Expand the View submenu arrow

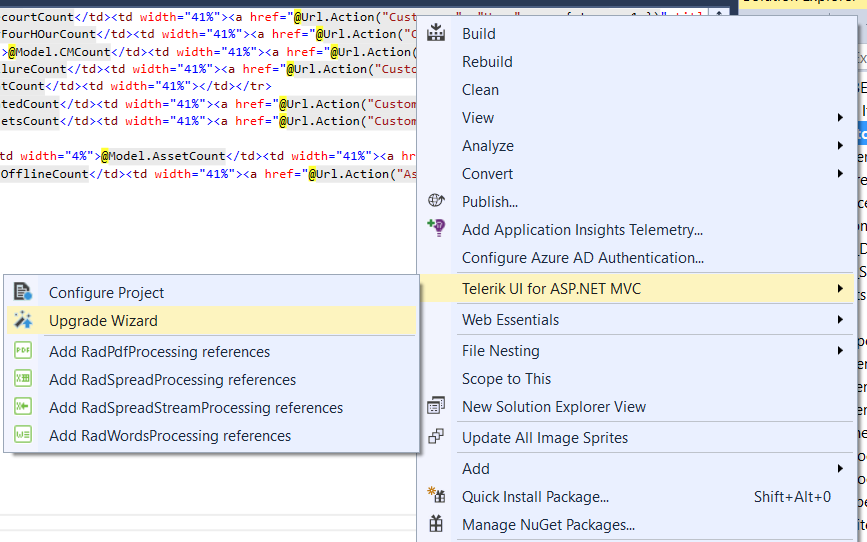840,118
